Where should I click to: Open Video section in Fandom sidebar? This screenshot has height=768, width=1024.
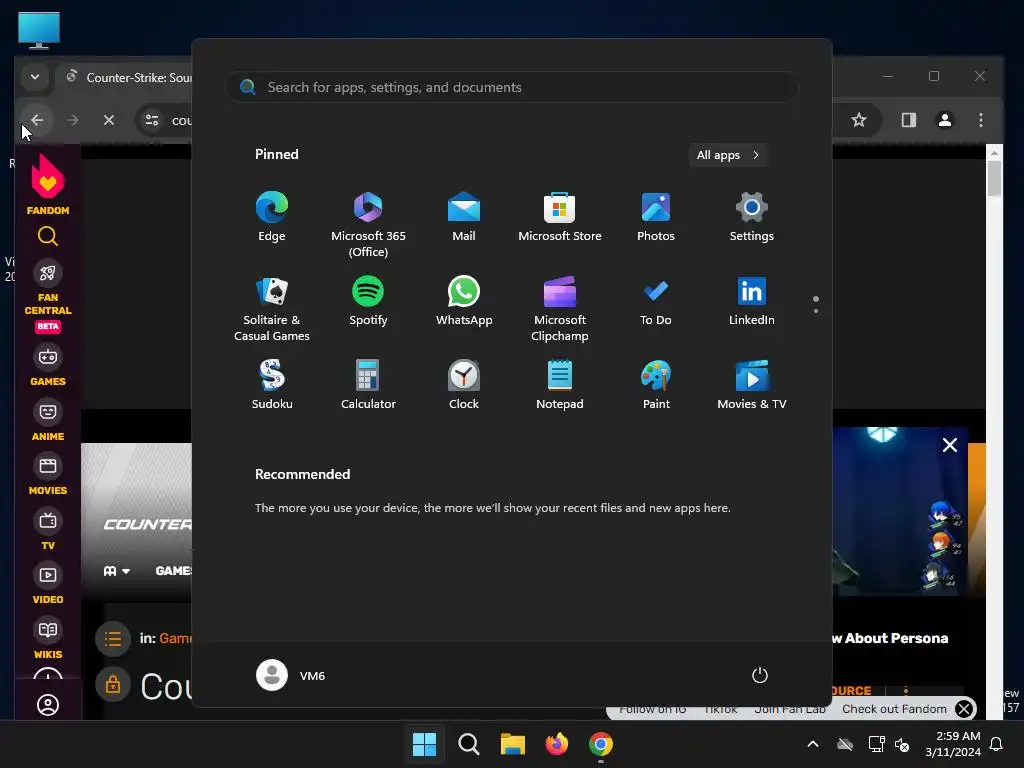[x=48, y=584]
